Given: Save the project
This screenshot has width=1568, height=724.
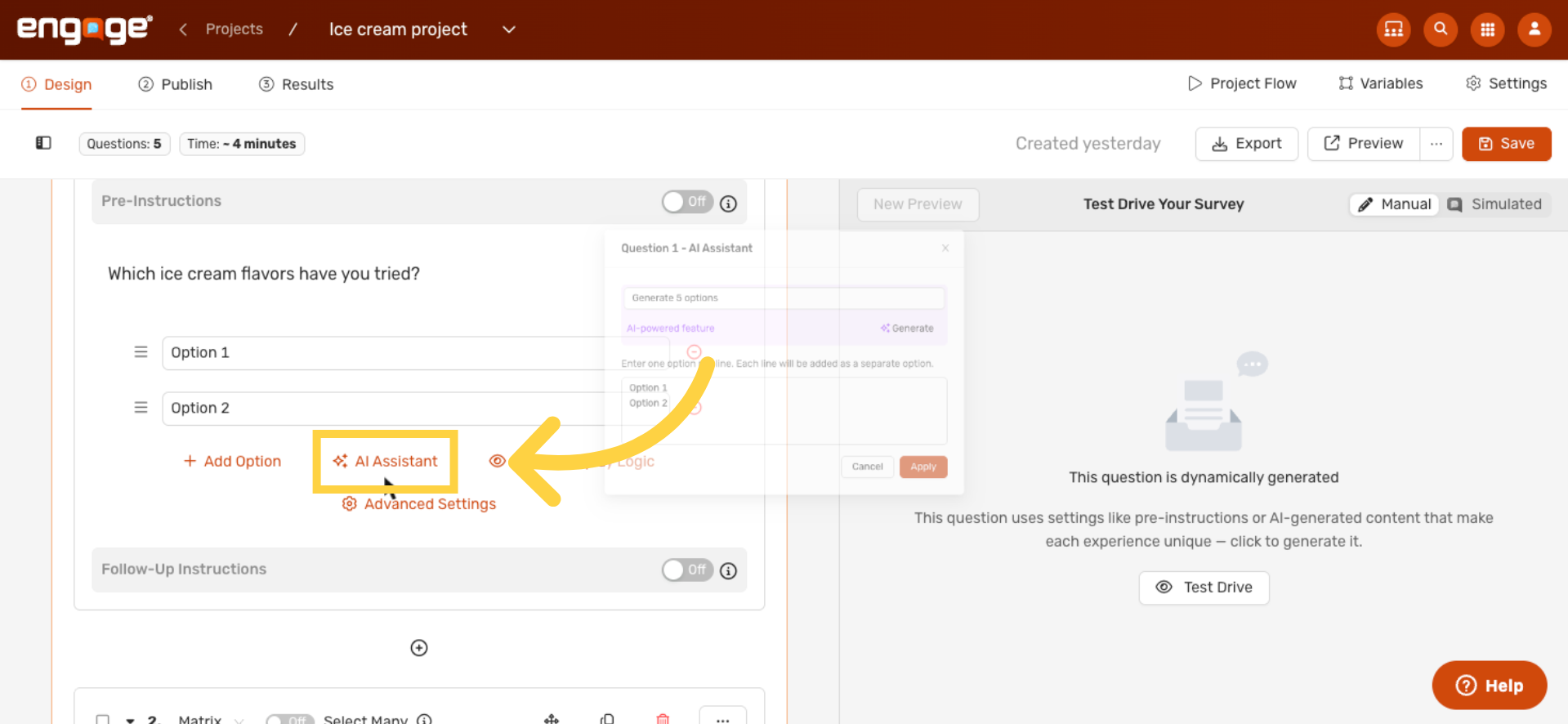Looking at the screenshot, I should point(1506,144).
